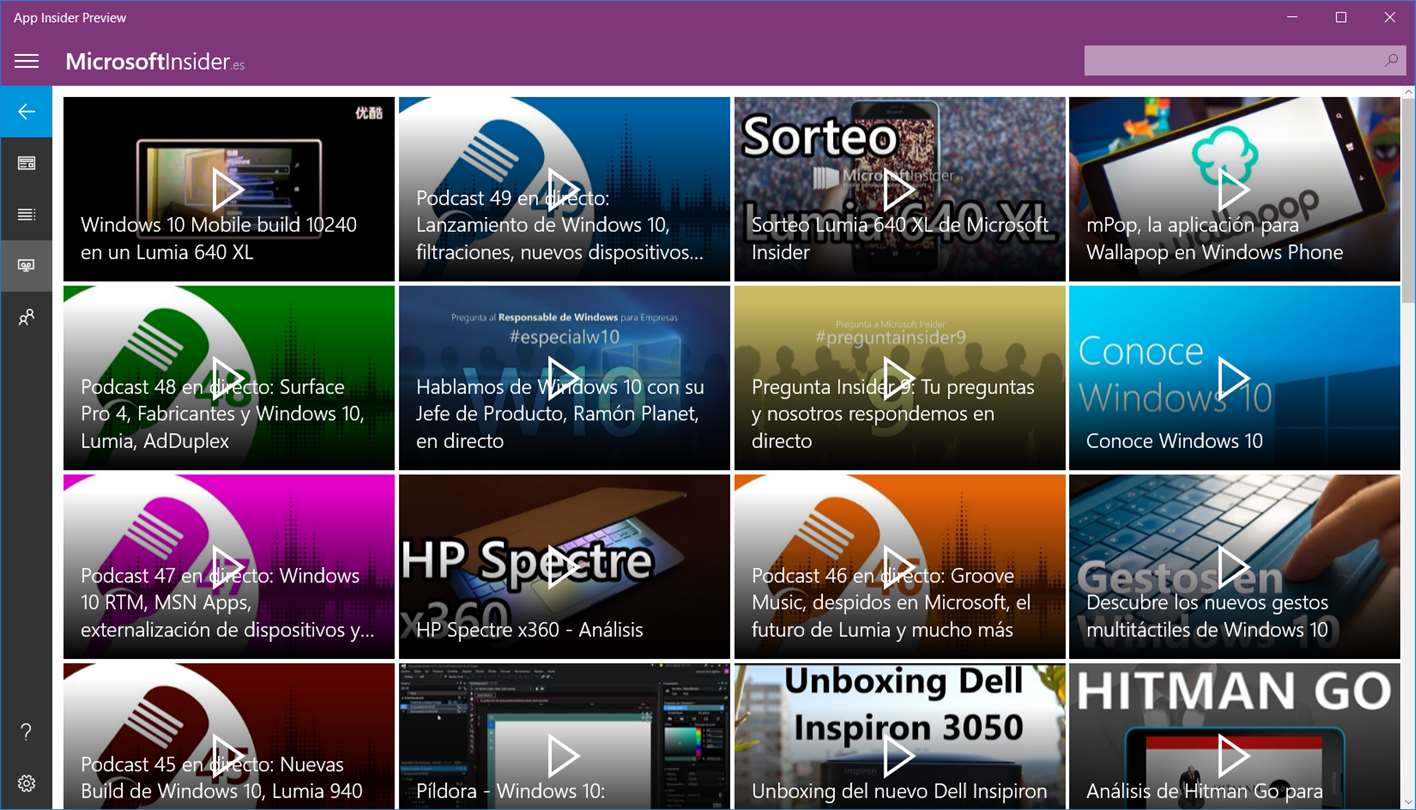Open the news section icon in sidebar
This screenshot has height=810, width=1416.
pyautogui.click(x=26, y=163)
